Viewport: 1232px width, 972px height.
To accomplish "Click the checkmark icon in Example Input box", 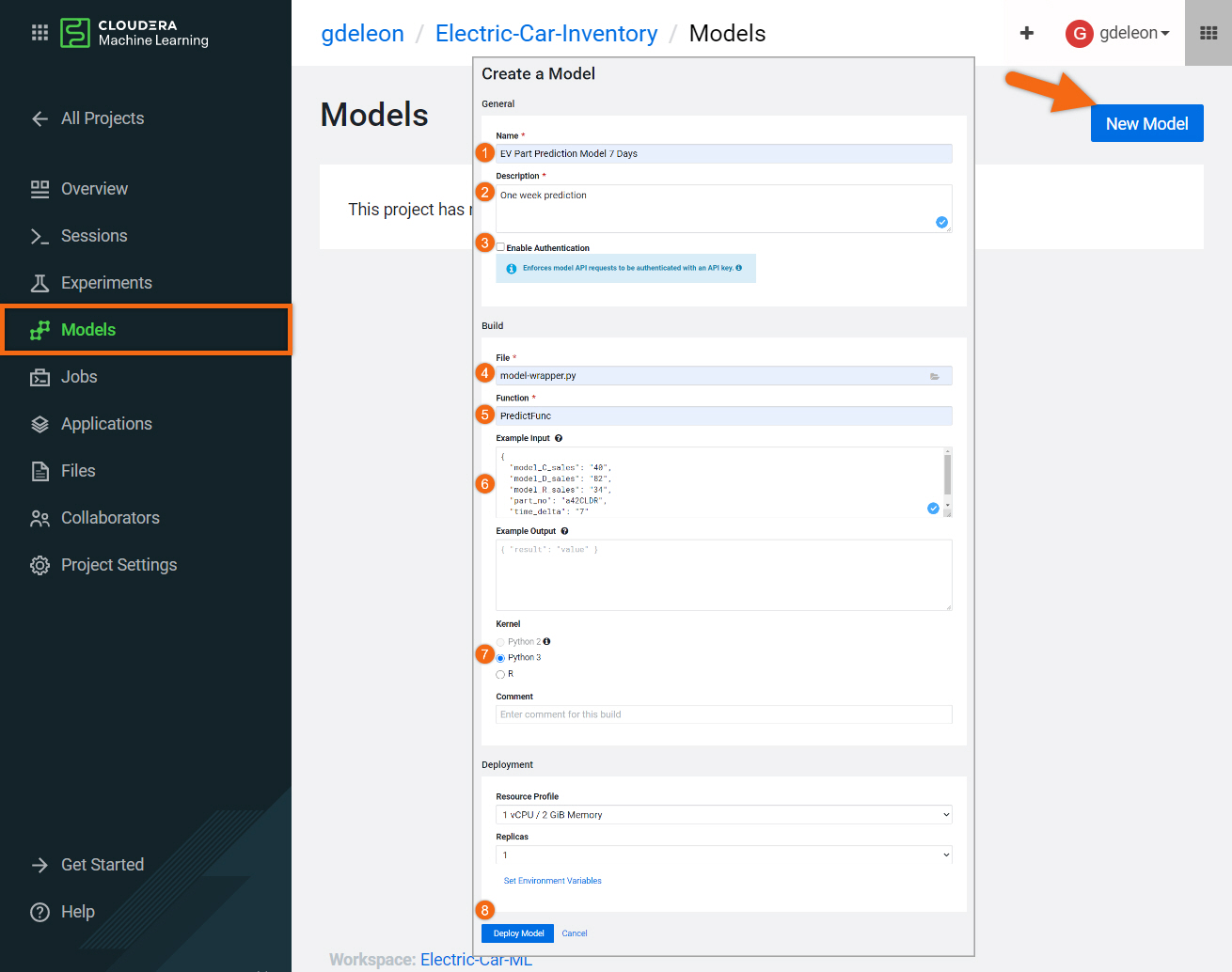I will coord(933,508).
